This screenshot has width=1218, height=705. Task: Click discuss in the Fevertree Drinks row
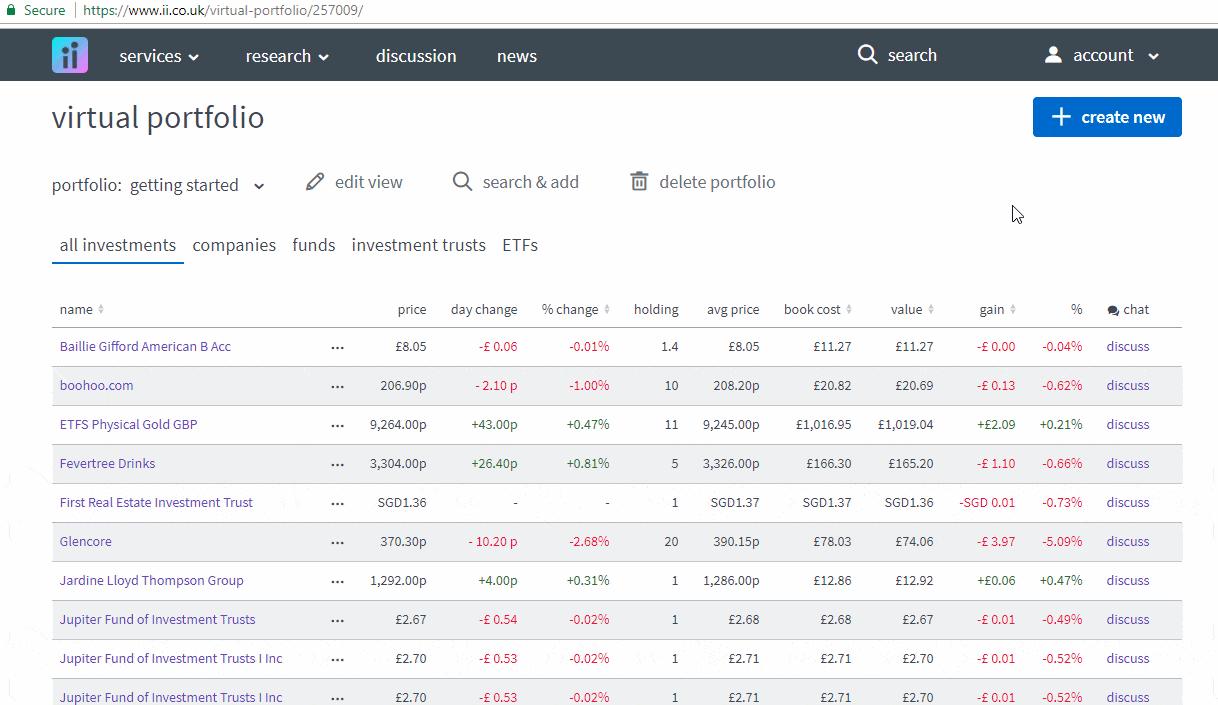tap(1128, 464)
